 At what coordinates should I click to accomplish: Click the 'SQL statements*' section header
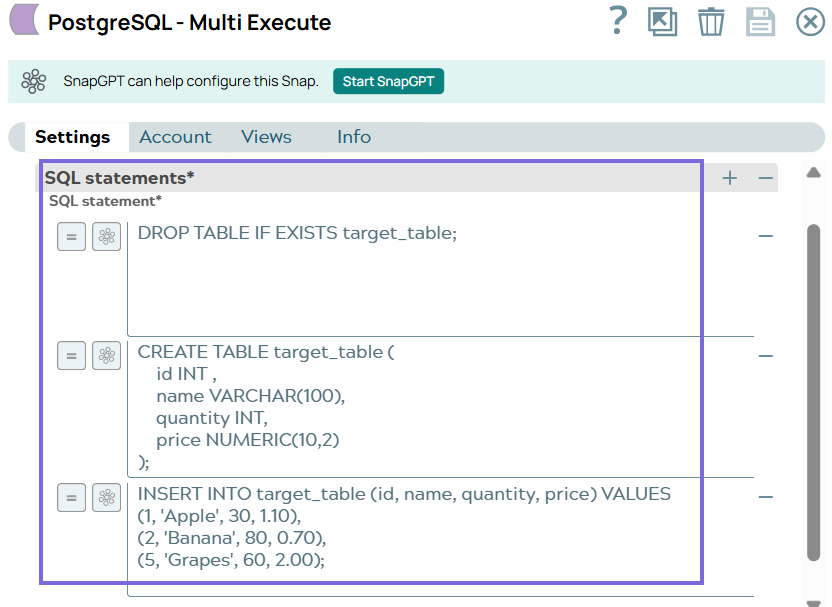119,178
